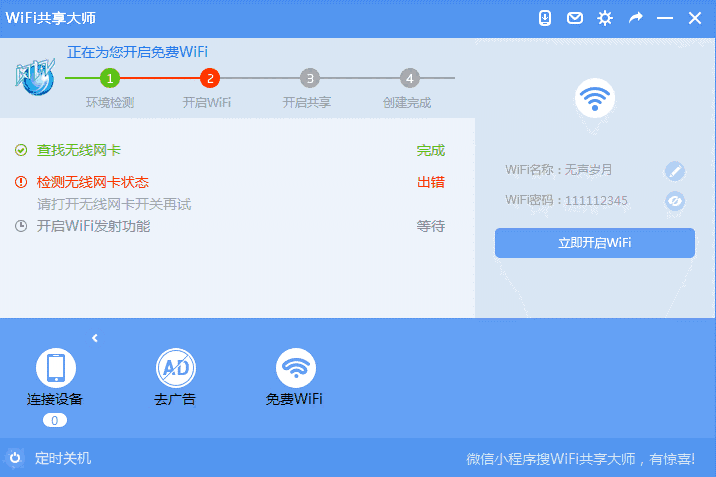Open settings gear icon
This screenshot has width=716, height=477.
tap(605, 18)
